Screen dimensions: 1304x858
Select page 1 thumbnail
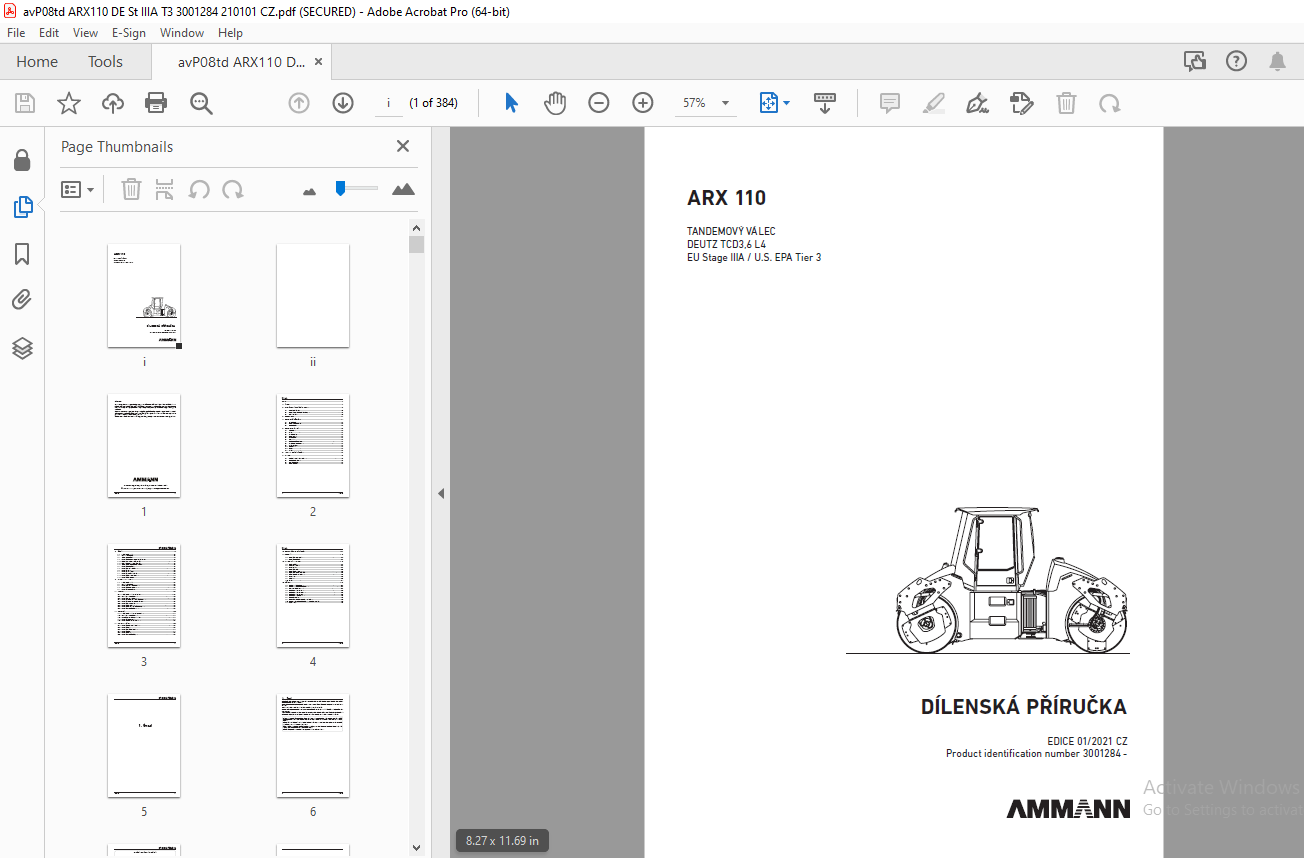[144, 446]
